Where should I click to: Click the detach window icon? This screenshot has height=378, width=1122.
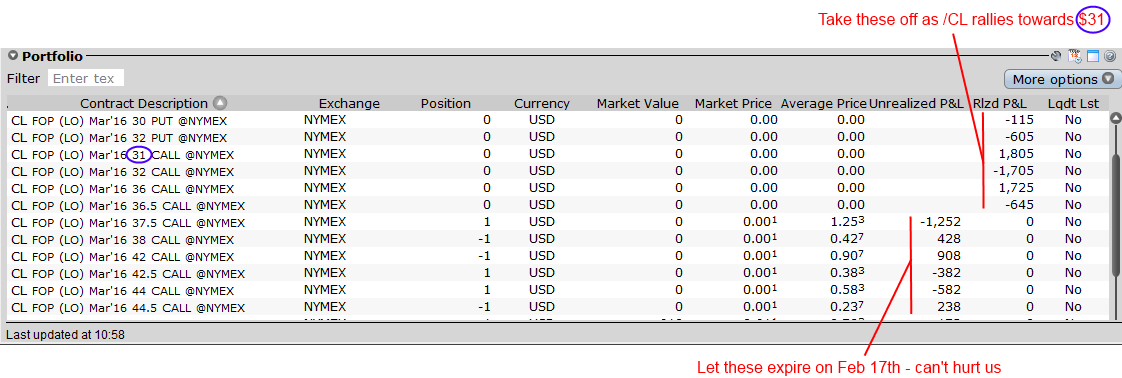(1093, 56)
